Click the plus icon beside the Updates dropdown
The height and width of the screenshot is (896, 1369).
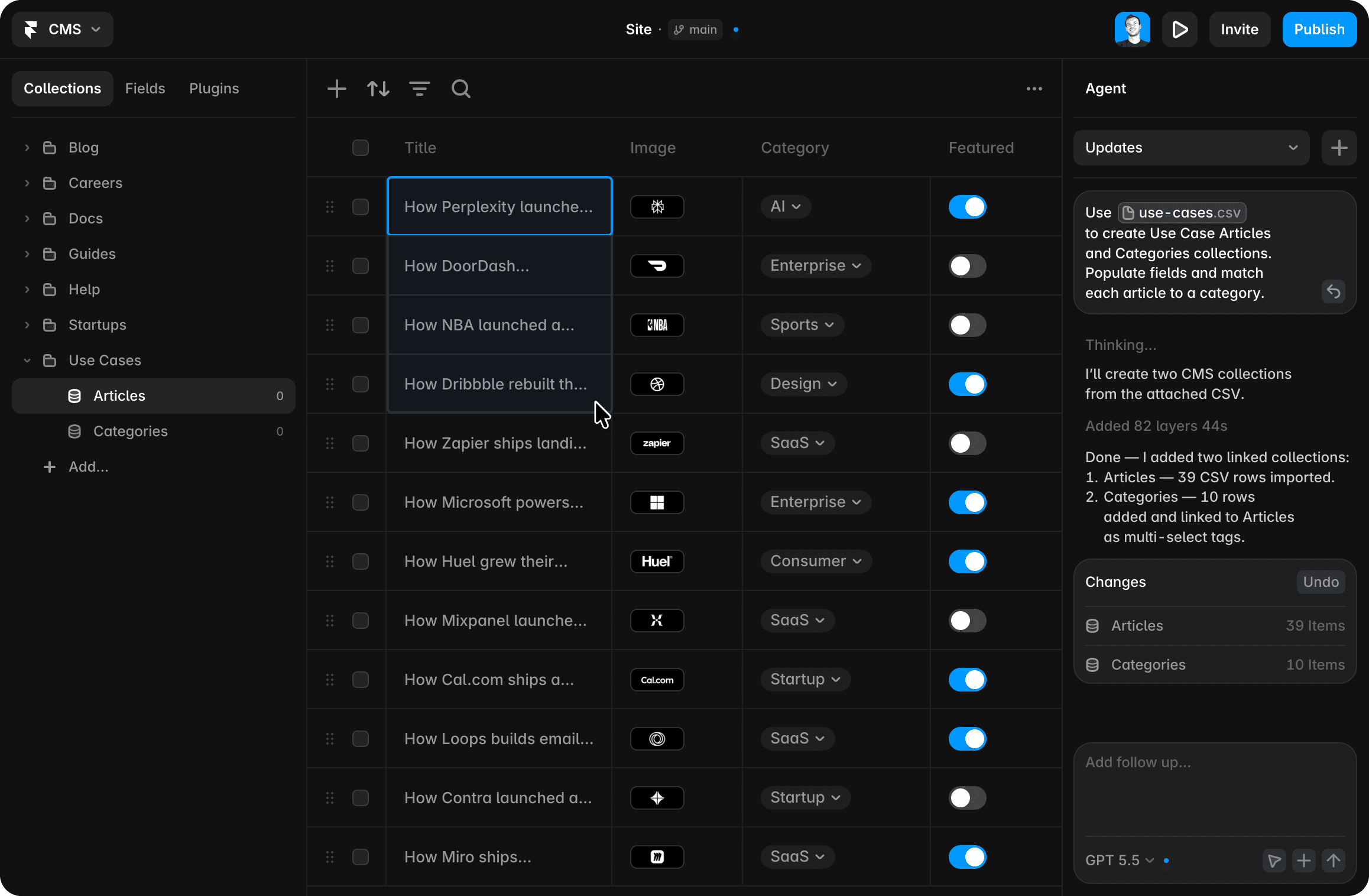tap(1339, 148)
